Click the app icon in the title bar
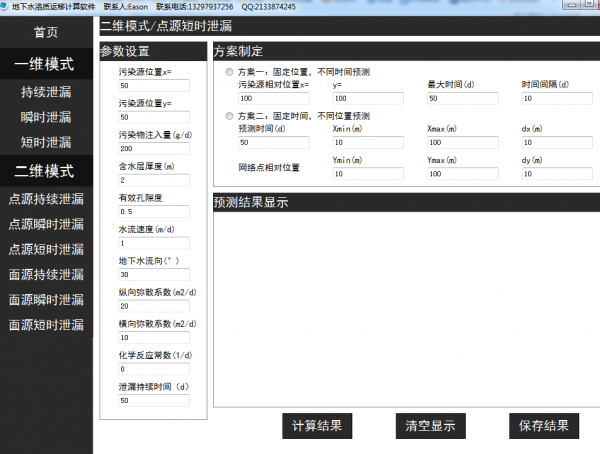Viewport: 600px width, 454px height. (5, 6)
